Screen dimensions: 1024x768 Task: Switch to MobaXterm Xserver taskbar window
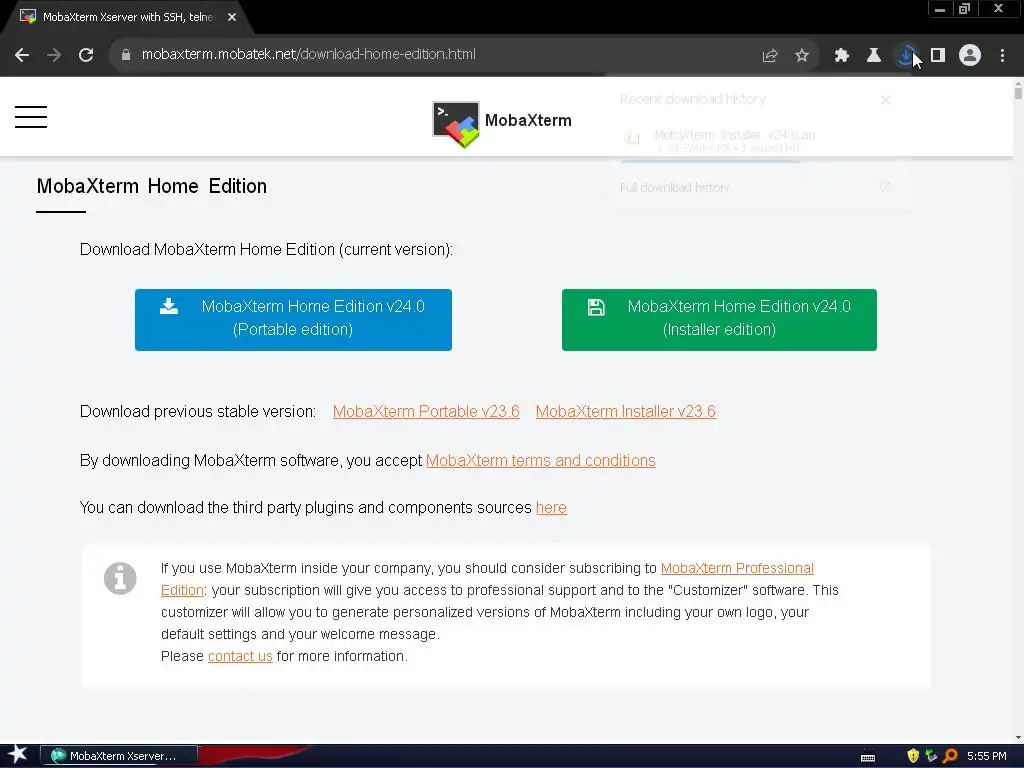119,756
